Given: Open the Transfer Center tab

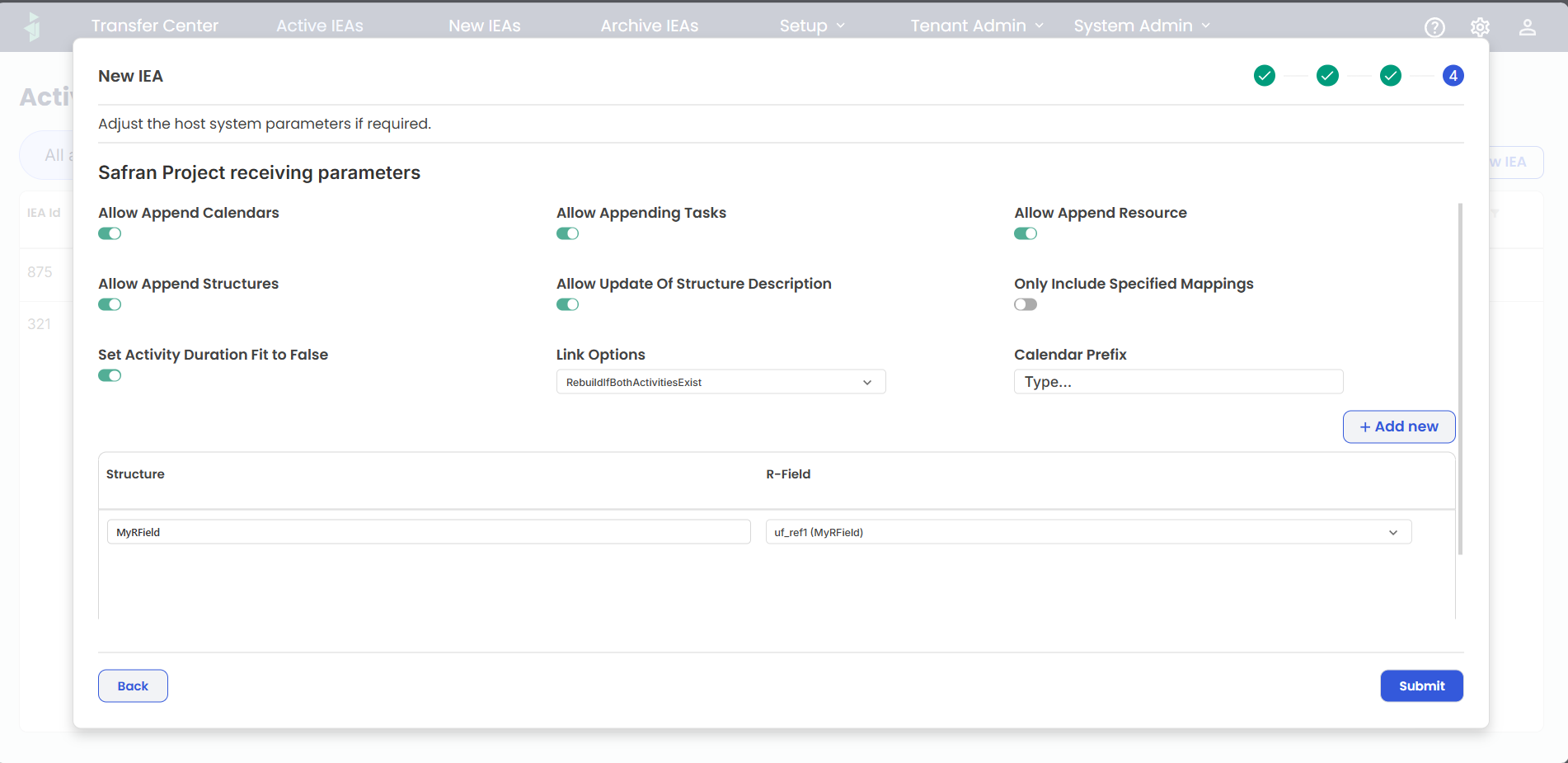Looking at the screenshot, I should pyautogui.click(x=155, y=26).
